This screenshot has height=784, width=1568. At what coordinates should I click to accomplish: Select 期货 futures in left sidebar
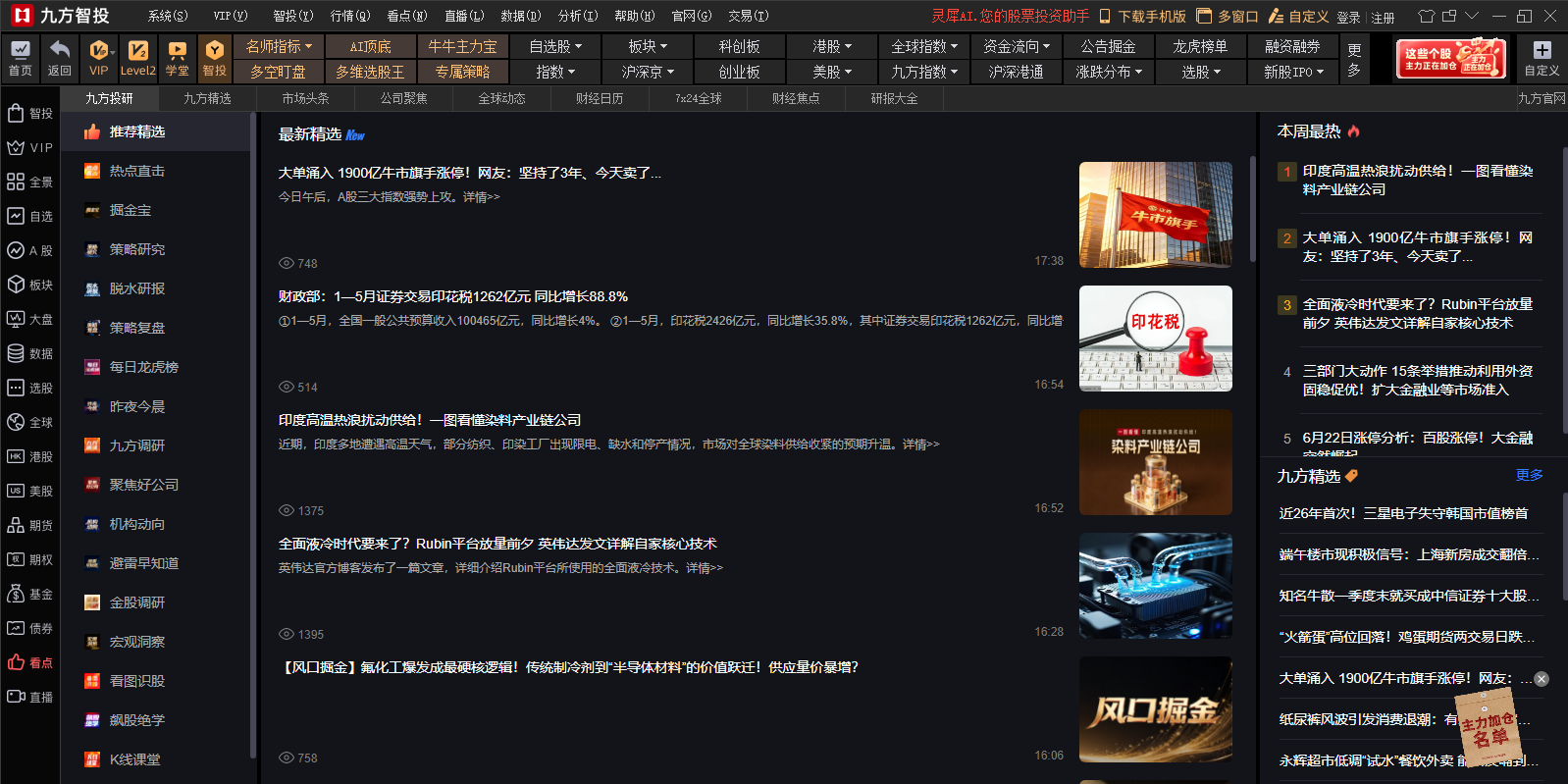point(30,525)
